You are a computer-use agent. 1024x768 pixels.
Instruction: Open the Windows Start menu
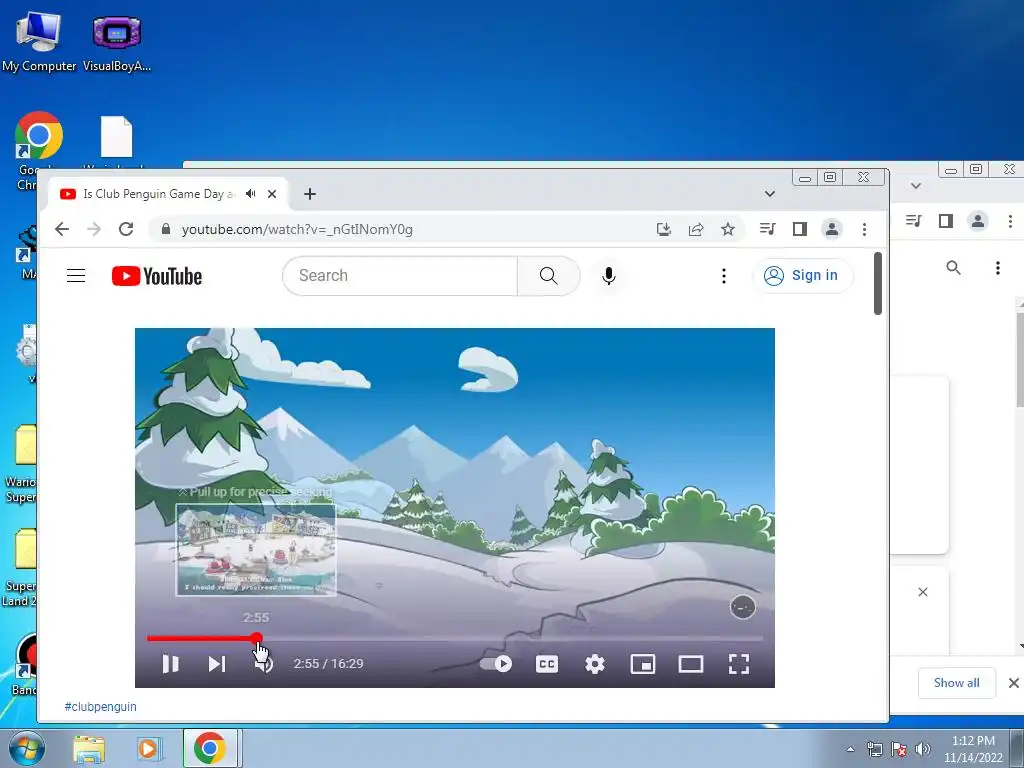coord(27,748)
